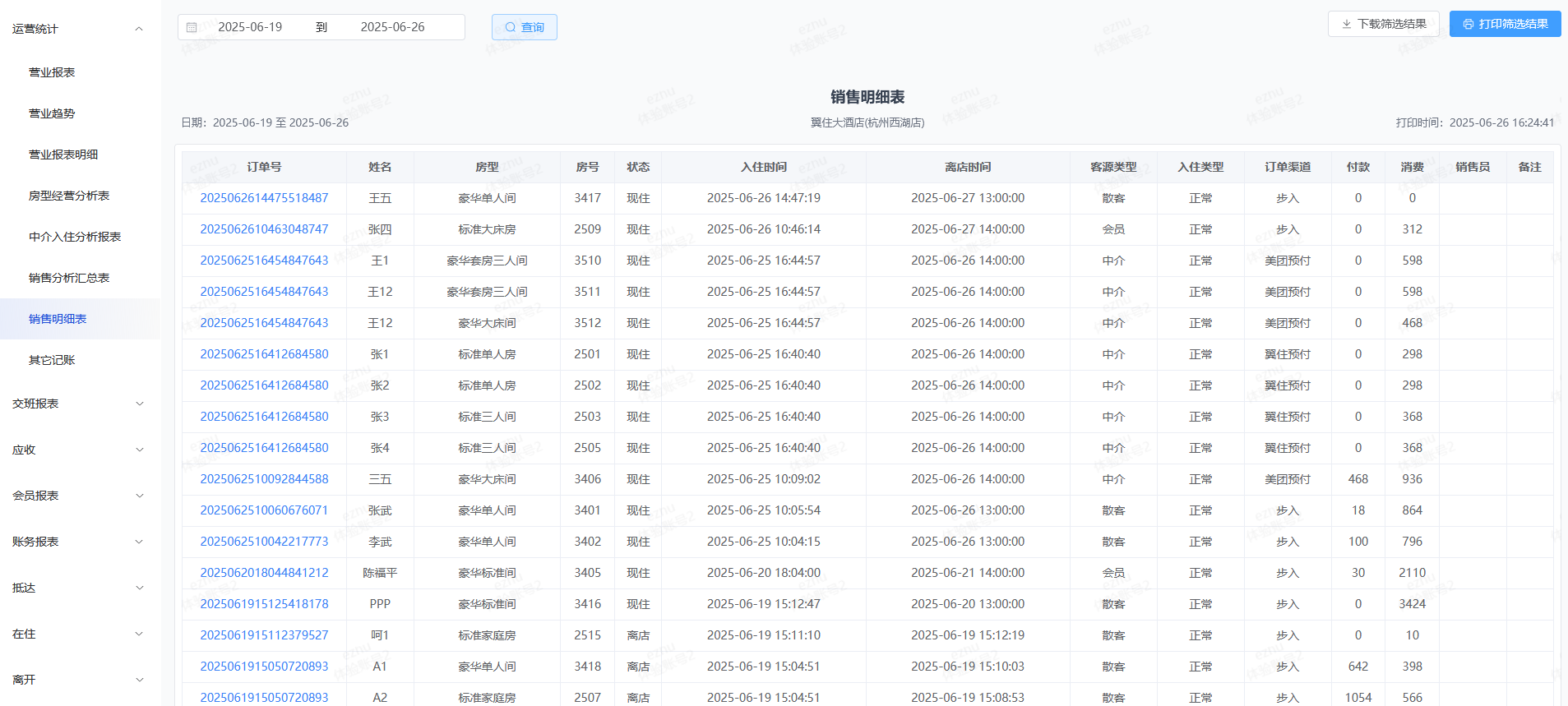Open 营业报表明细 in sidebar
The image size is (1568, 706).
pos(63,155)
